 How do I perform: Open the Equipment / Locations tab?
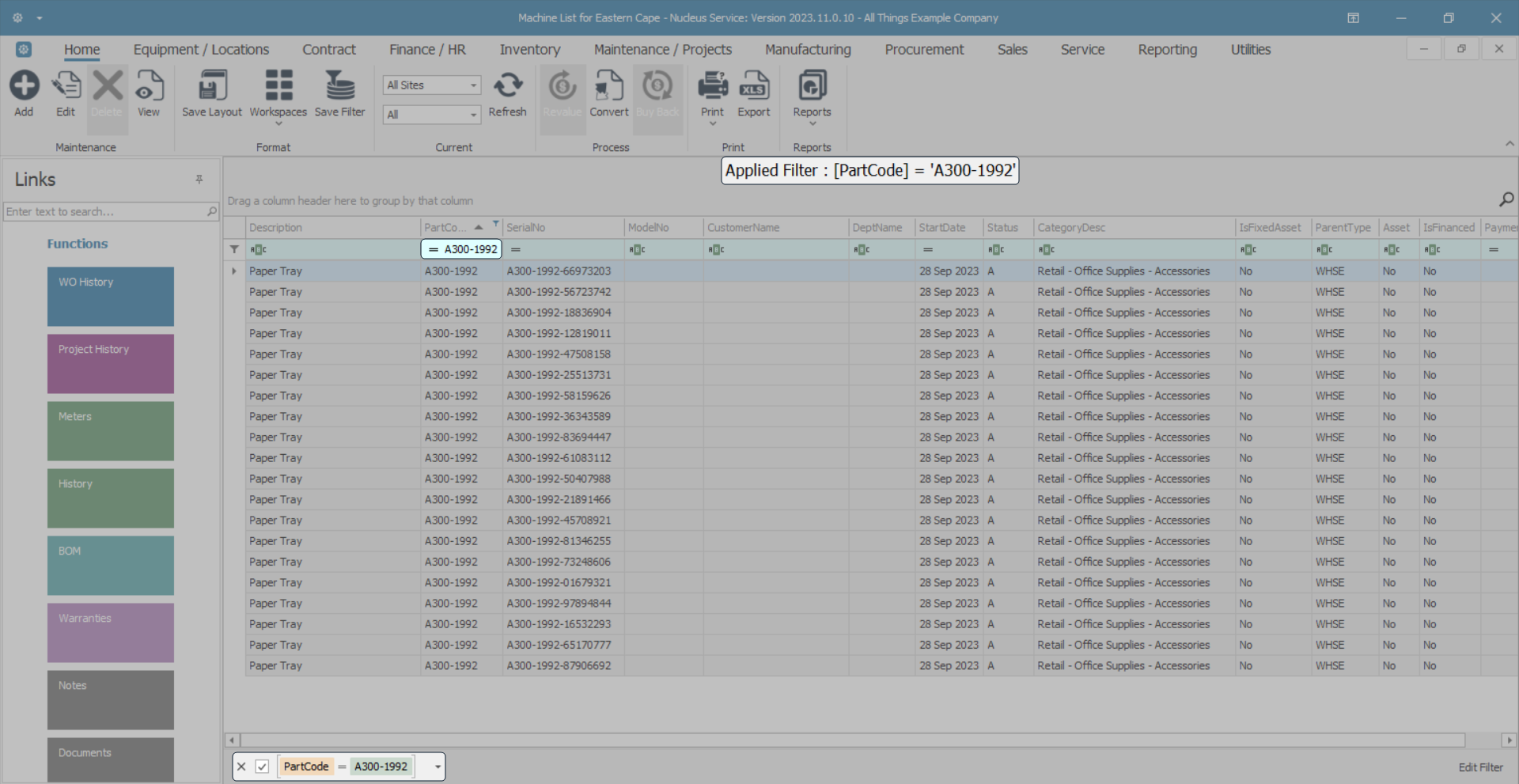pos(201,50)
